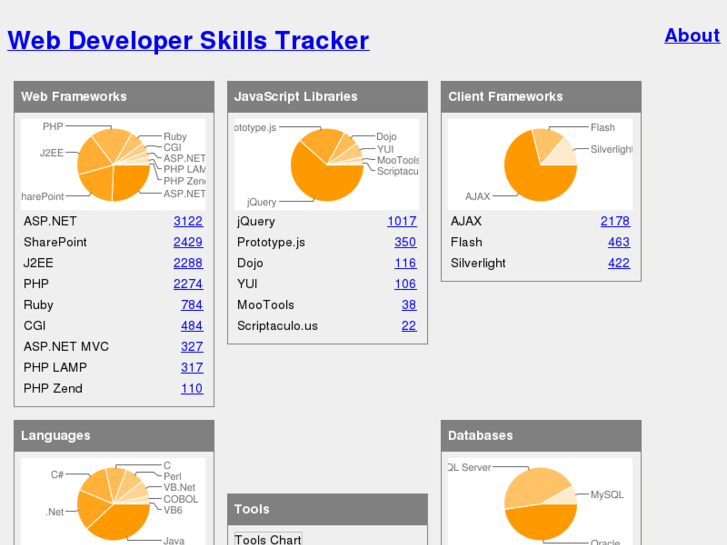The image size is (727, 545).
Task: Open the ASP.NET MVC count 327 link
Action: 192,346
